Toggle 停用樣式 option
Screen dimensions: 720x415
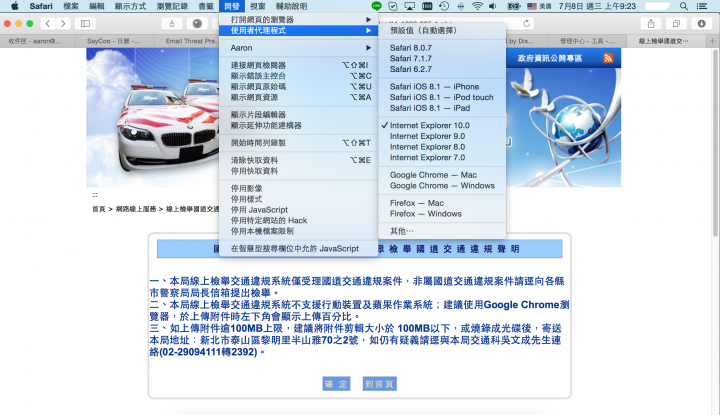298,199
